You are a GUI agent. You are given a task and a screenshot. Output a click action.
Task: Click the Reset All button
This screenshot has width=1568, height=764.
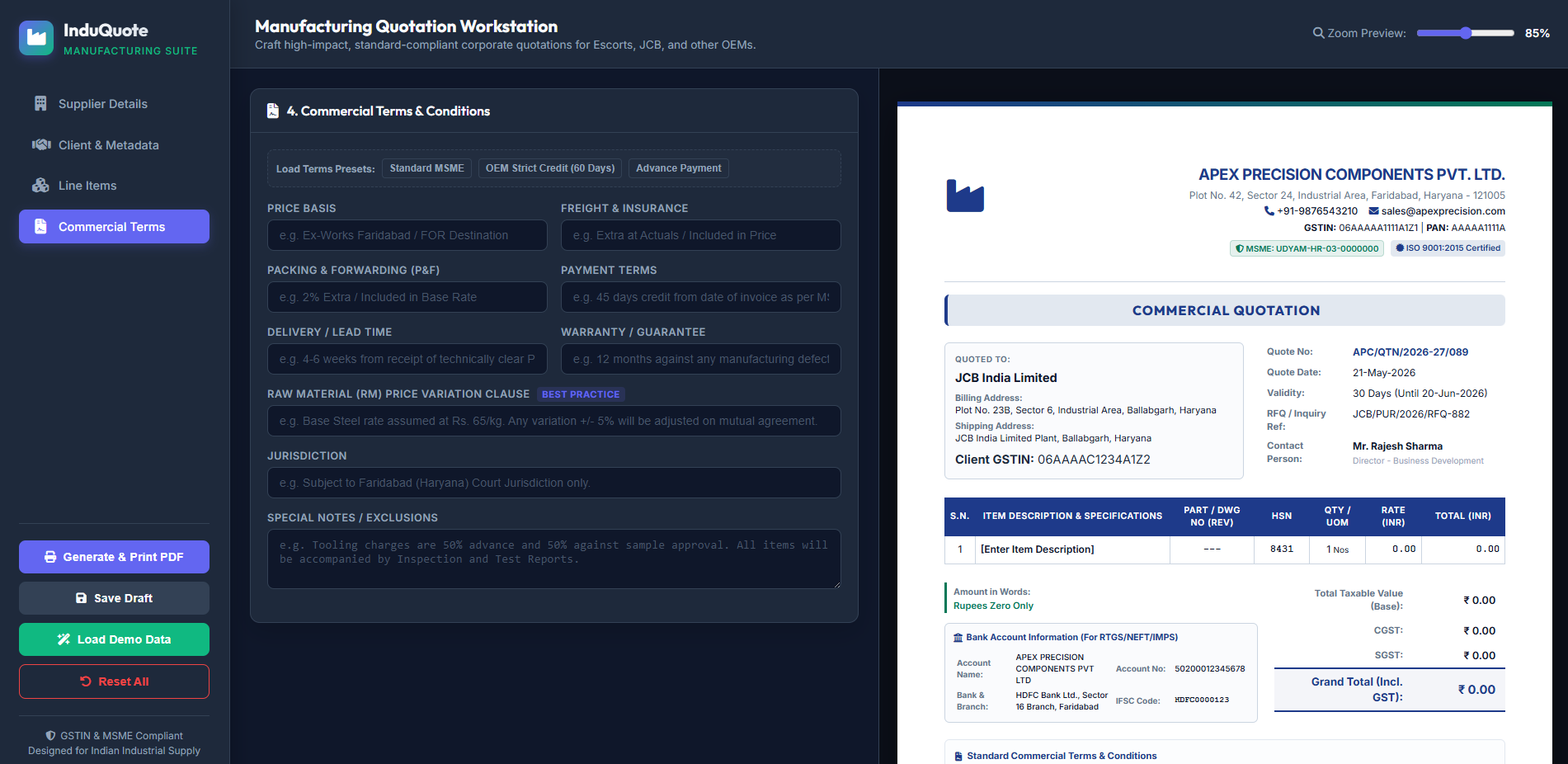[x=114, y=681]
